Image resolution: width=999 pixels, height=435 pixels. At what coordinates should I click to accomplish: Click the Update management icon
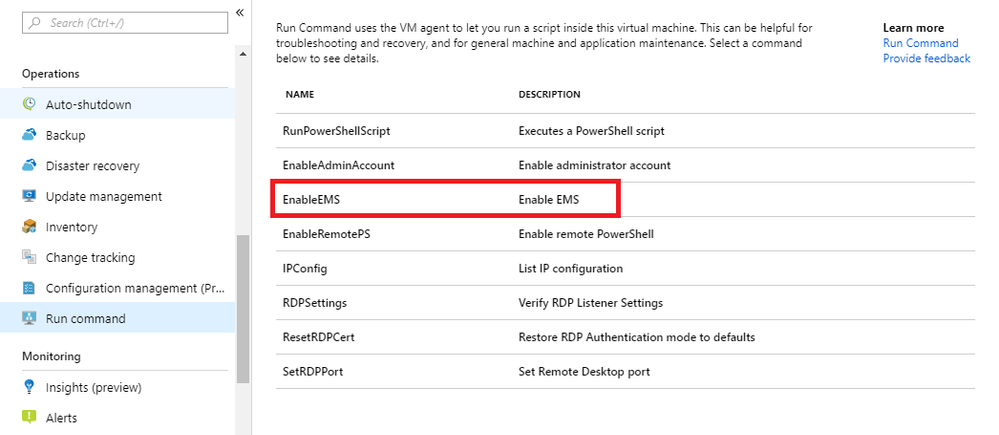(x=29, y=197)
